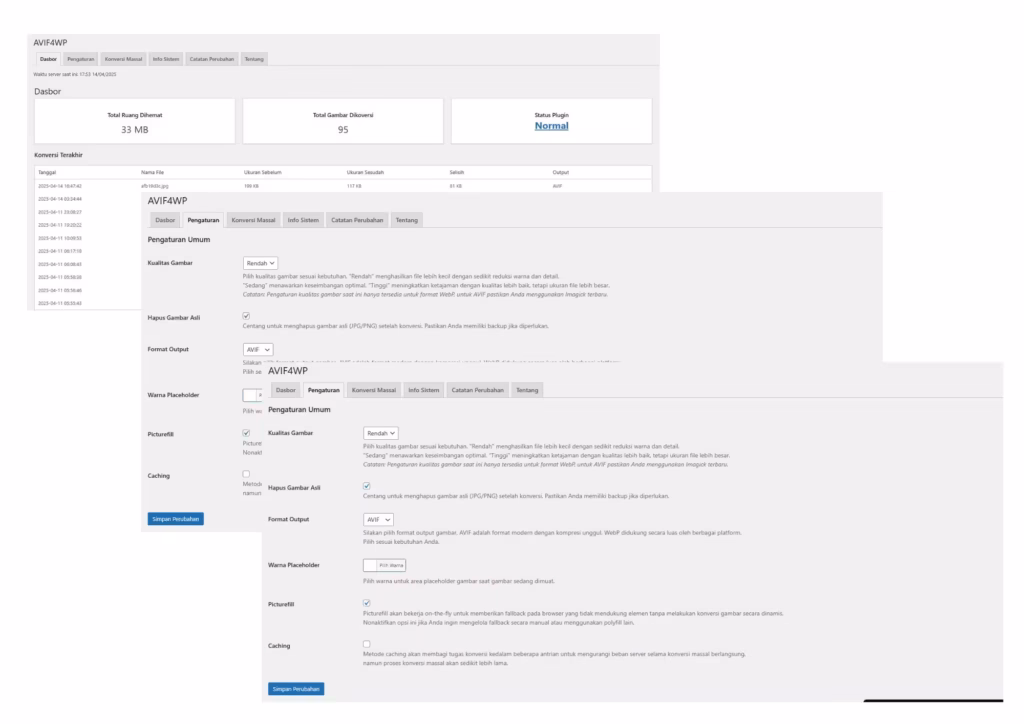Uncheck Hapus Gambar Asli in the front panel
The width and height of the screenshot is (1024, 724).
tap(366, 486)
